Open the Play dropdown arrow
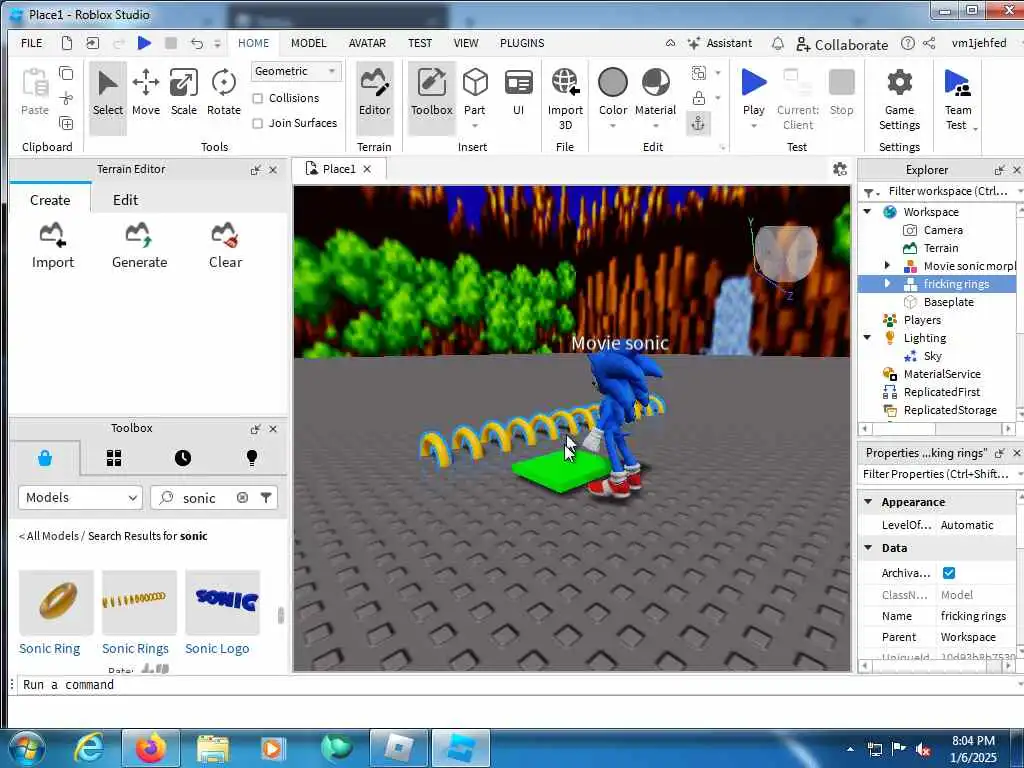1024x768 pixels. (754, 125)
